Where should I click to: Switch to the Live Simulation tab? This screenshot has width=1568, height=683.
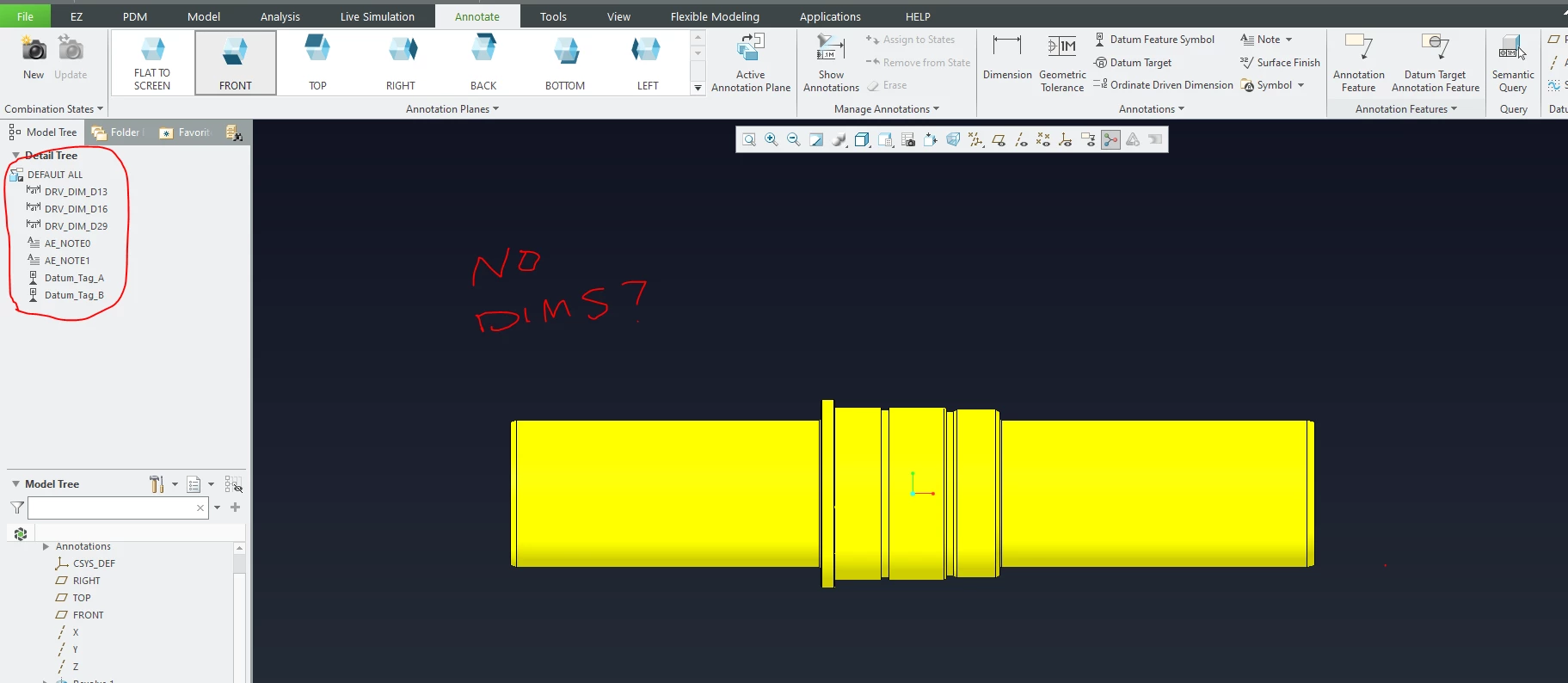coord(377,16)
